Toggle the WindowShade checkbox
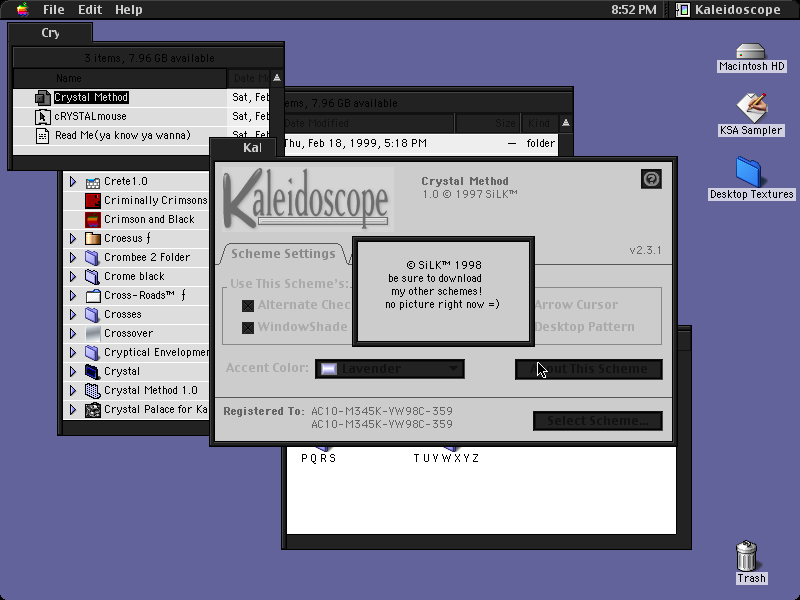 pyautogui.click(x=248, y=328)
